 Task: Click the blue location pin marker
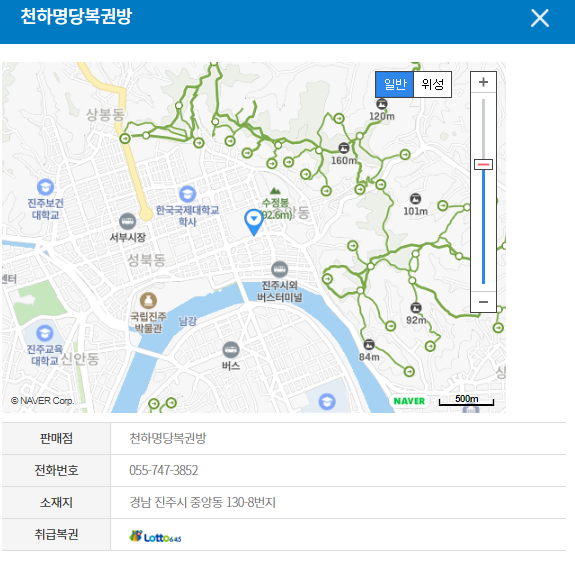pos(253,222)
